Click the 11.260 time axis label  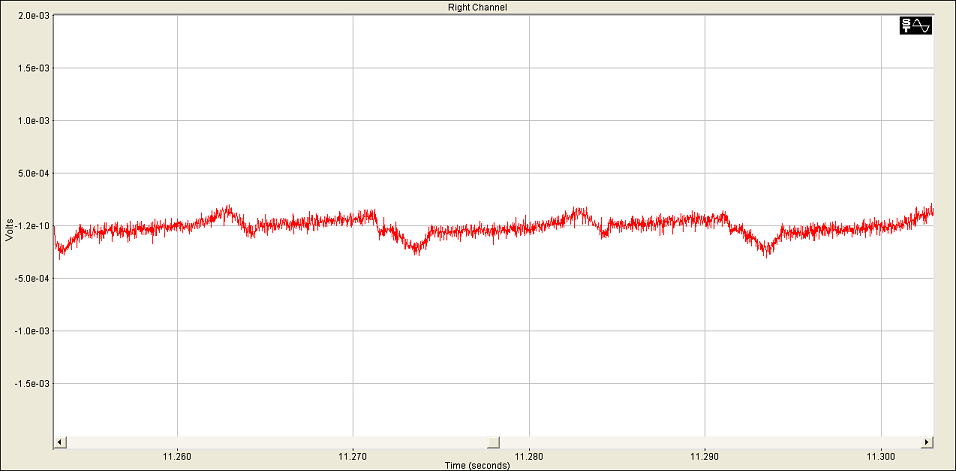(x=177, y=457)
